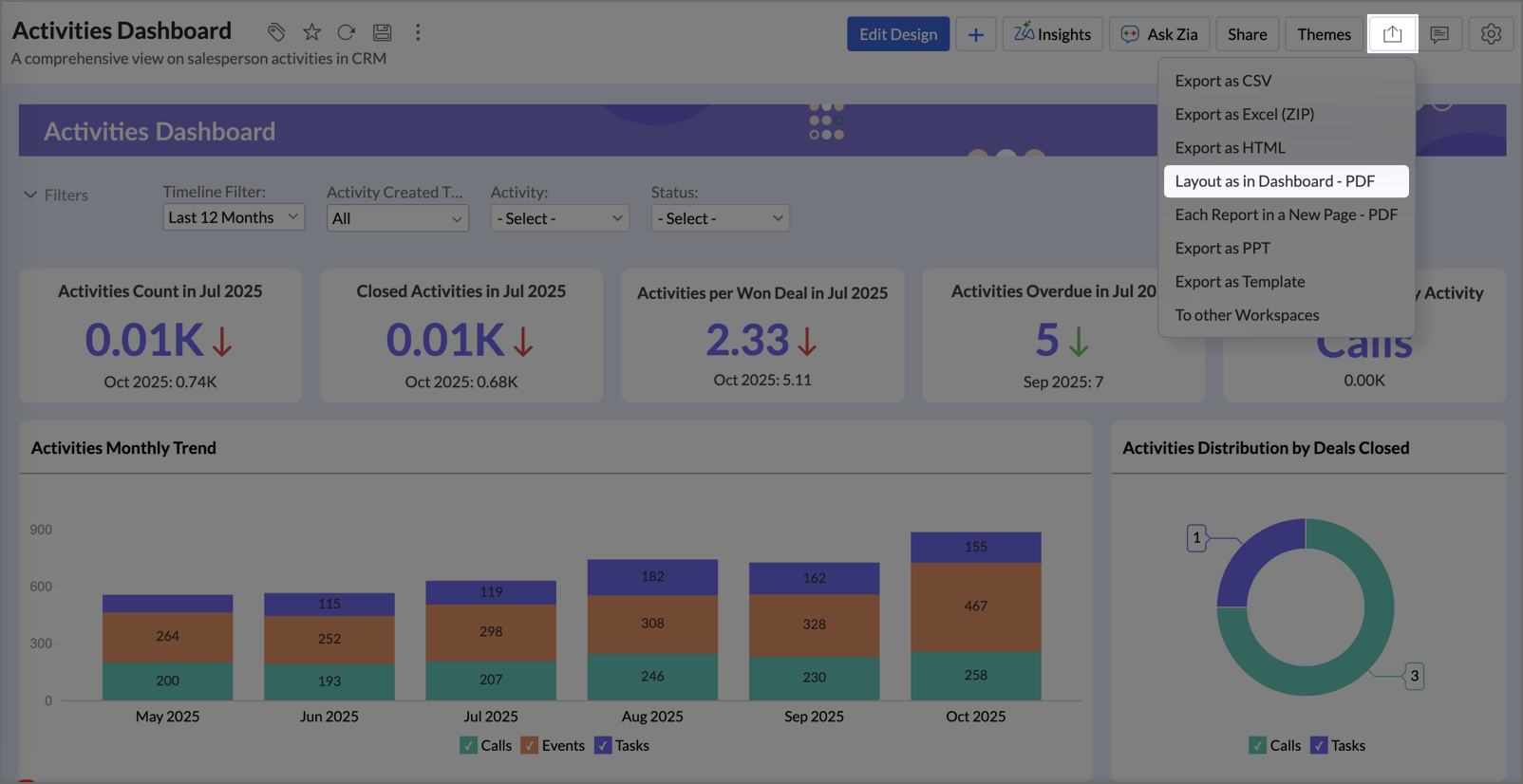Open the settings gear icon

point(1491,34)
